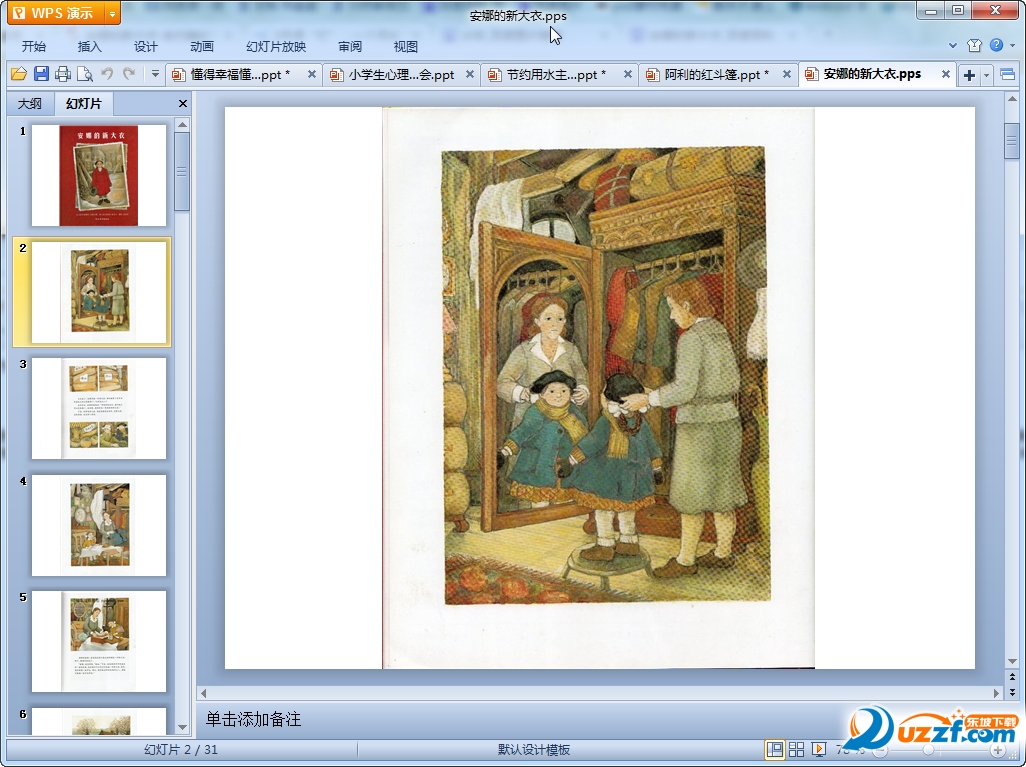This screenshot has width=1026, height=767.
Task: Click the Save floppy disk icon
Action: (x=41, y=74)
